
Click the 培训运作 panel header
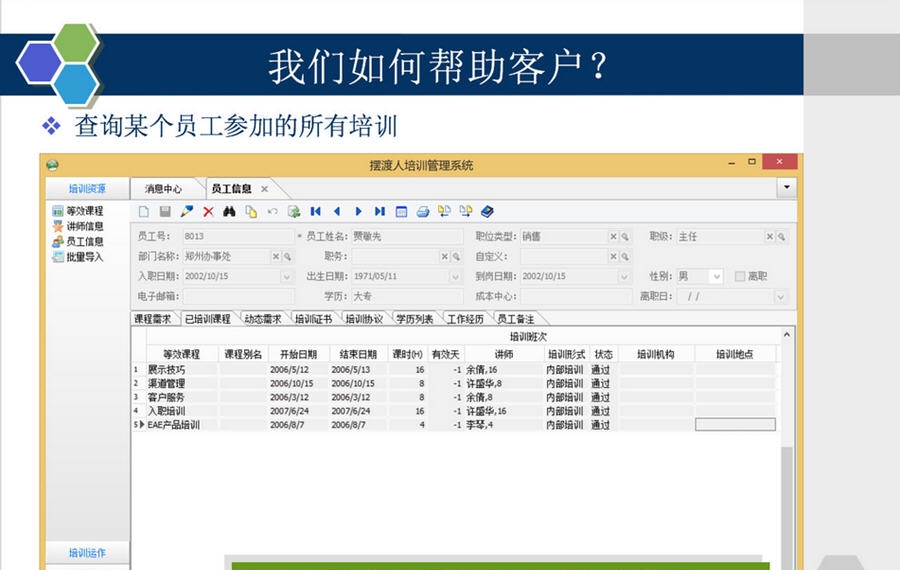tap(87, 553)
